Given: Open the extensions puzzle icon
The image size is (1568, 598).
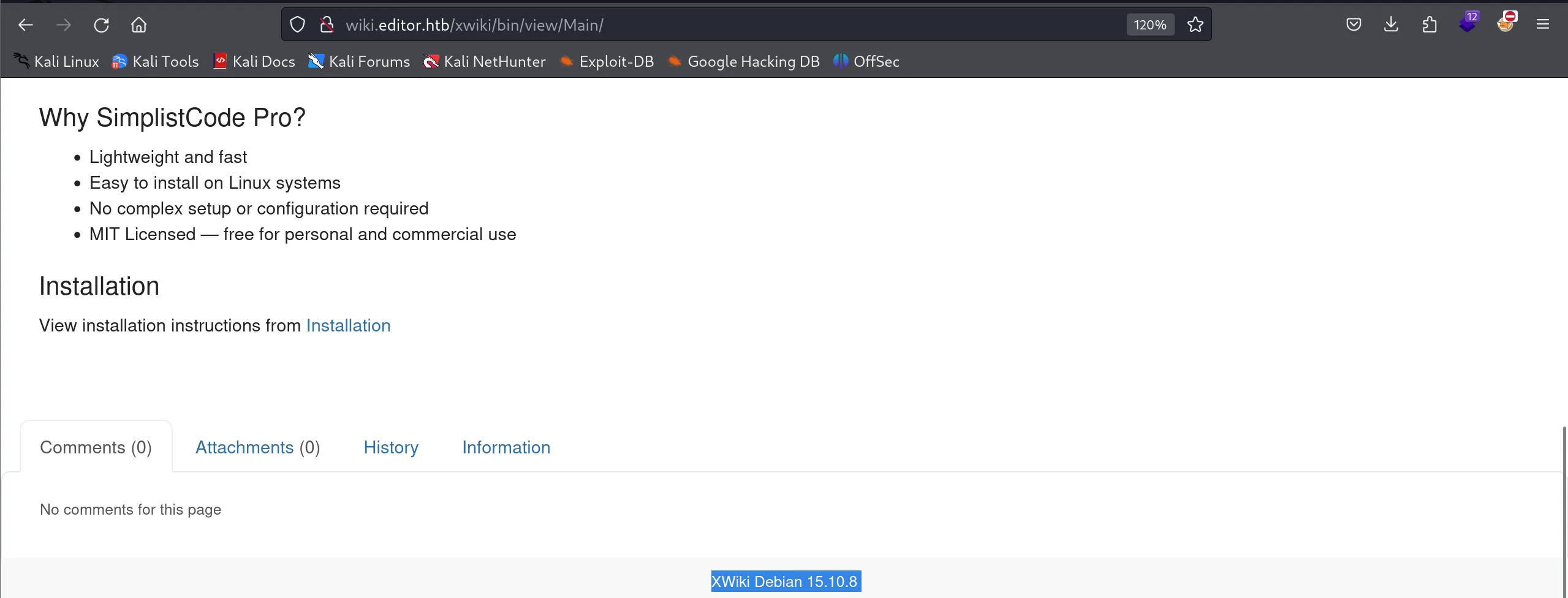Looking at the screenshot, I should point(1429,25).
